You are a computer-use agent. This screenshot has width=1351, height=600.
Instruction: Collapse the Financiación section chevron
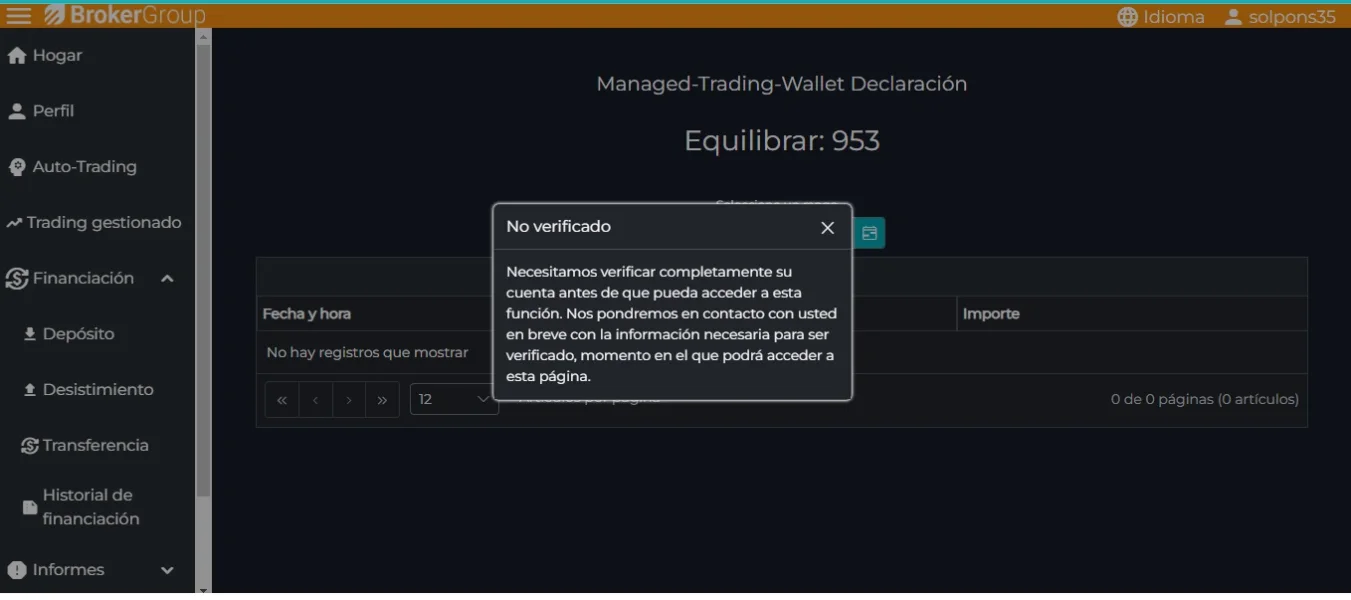click(167, 279)
